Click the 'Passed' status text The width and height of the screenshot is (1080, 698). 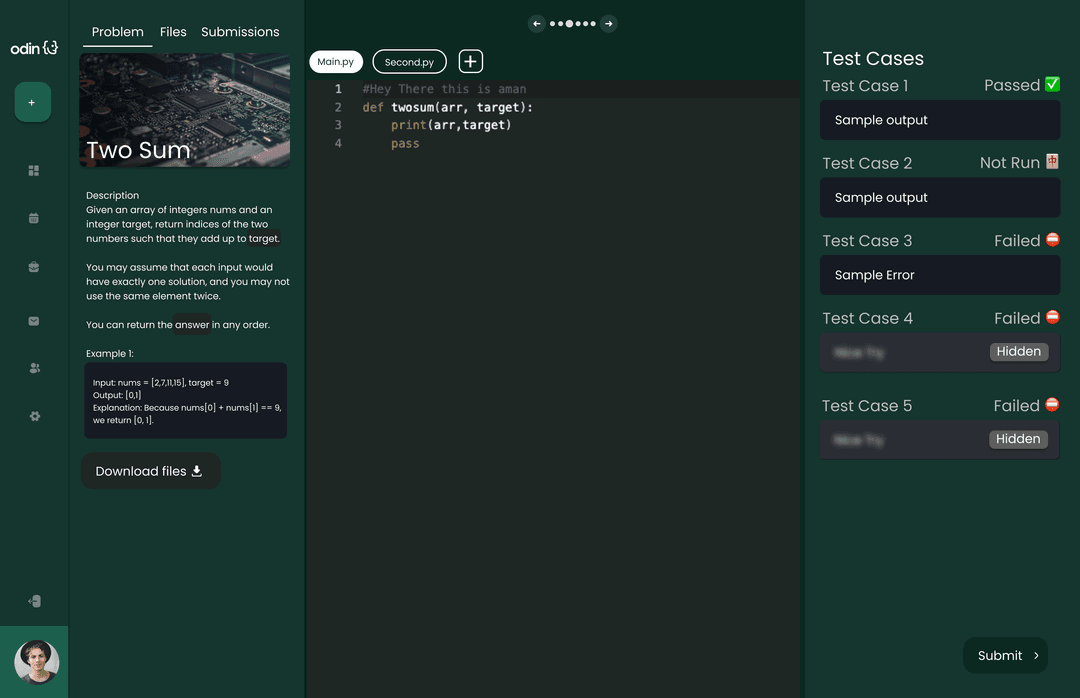(x=1012, y=85)
